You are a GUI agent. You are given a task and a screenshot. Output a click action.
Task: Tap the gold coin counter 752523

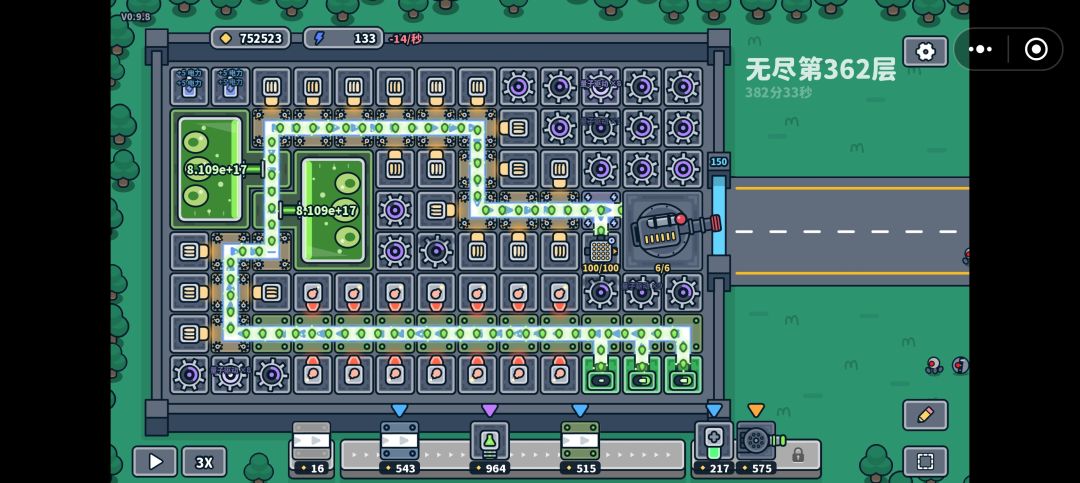click(x=251, y=39)
